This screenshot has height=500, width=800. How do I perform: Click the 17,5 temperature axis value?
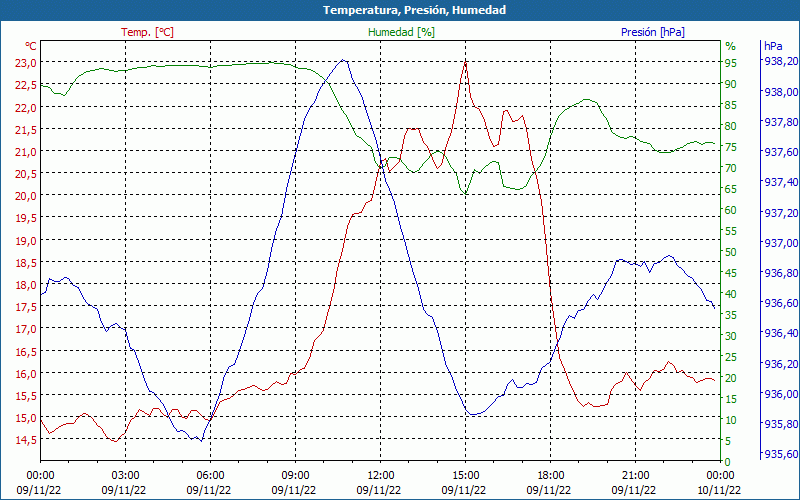click(26, 307)
